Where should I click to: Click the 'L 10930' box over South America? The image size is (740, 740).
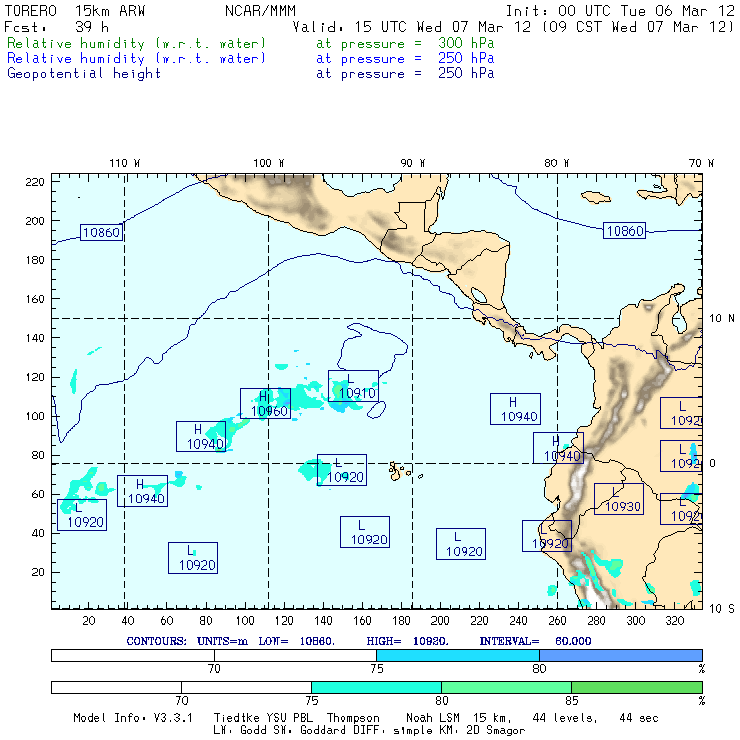click(x=619, y=499)
